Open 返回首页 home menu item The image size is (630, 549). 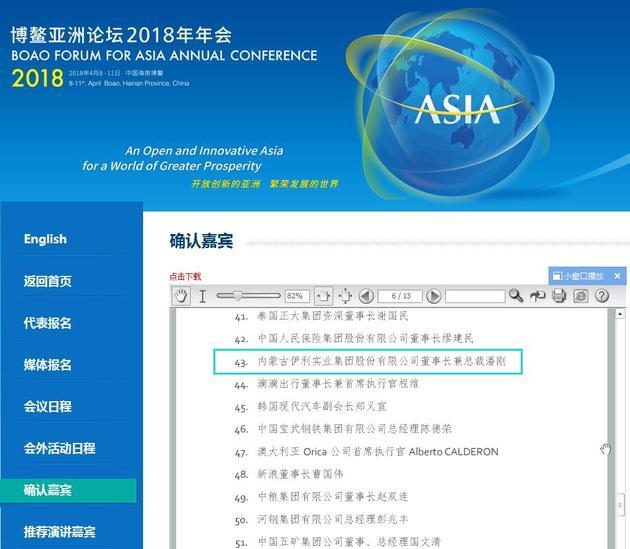pos(47,281)
